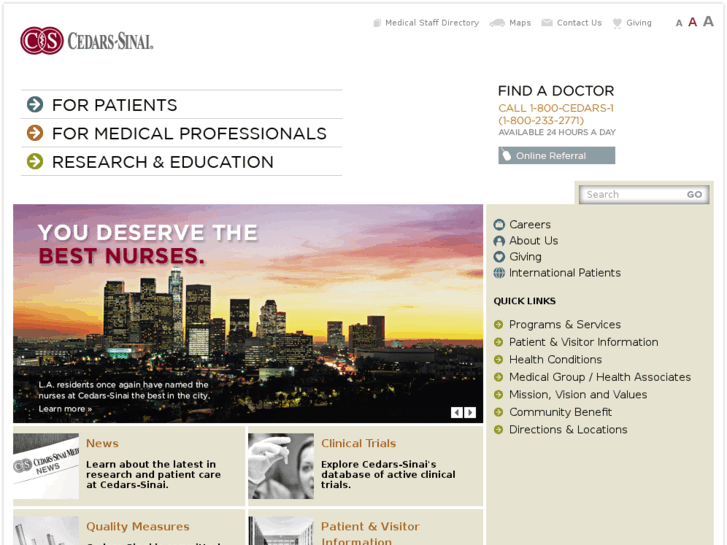Show the next slideshow banner
This screenshot has width=727, height=545.
point(470,412)
